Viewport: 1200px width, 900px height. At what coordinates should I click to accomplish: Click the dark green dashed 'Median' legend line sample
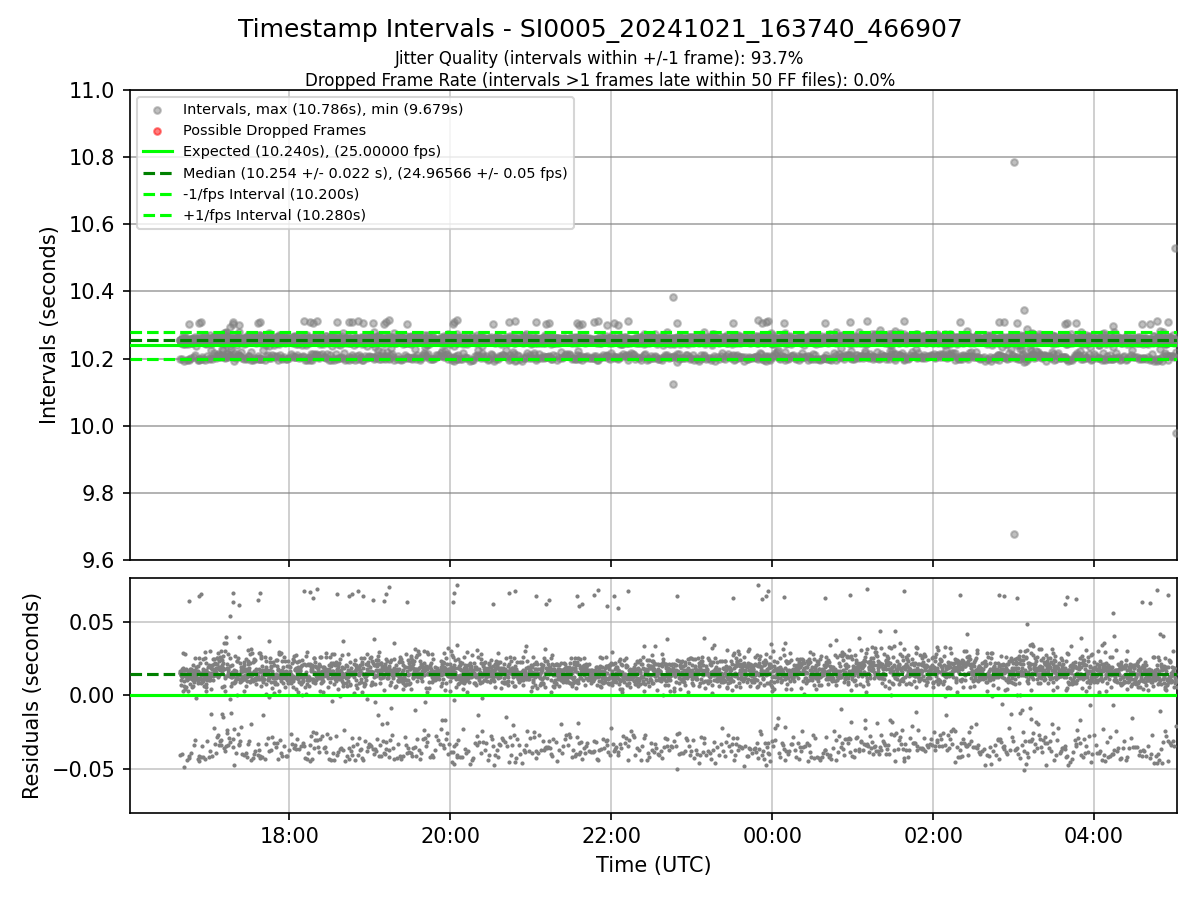158,173
